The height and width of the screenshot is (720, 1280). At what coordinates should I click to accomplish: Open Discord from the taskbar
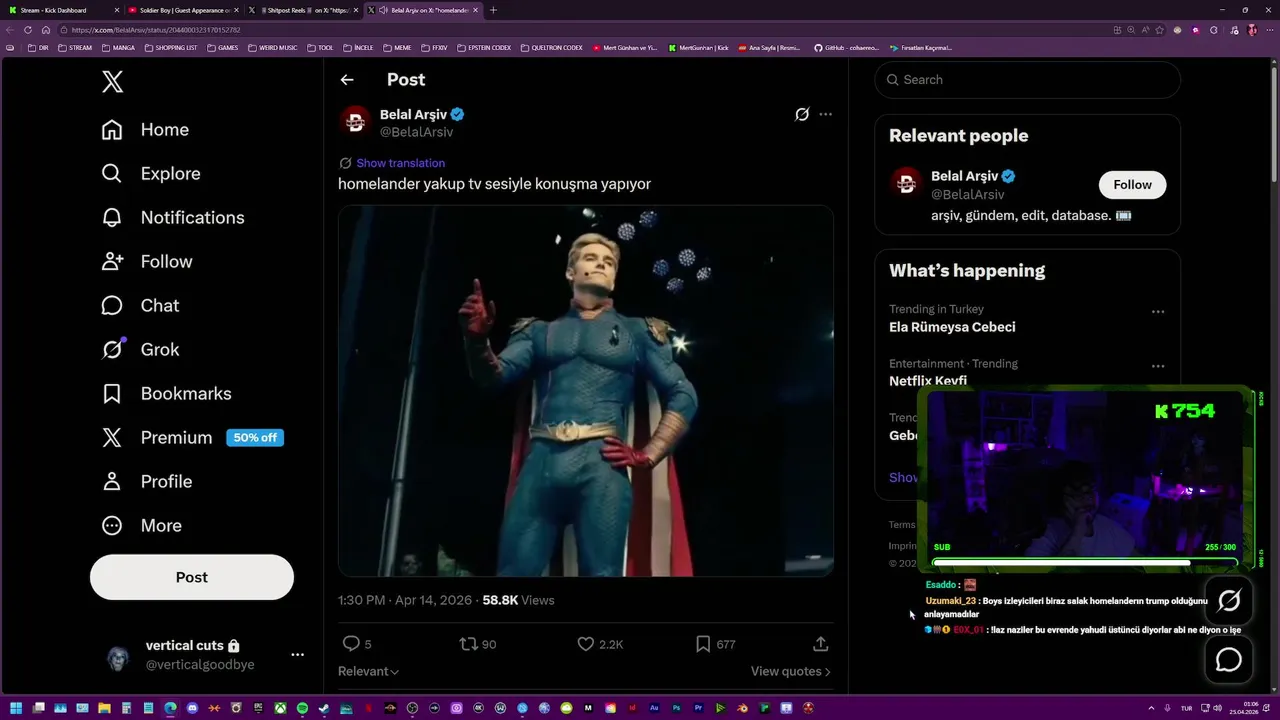tap(192, 709)
